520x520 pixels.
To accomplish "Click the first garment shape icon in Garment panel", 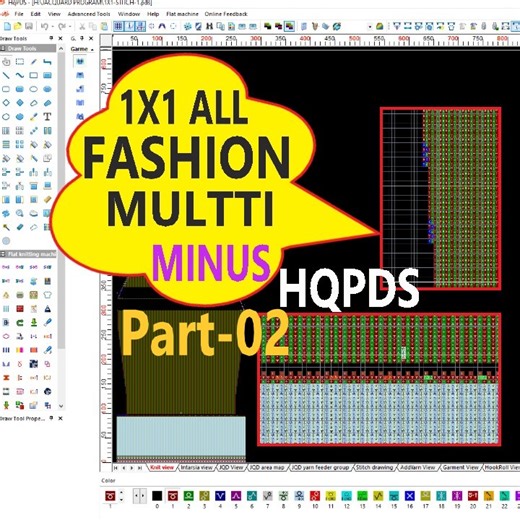I will click(x=80, y=61).
